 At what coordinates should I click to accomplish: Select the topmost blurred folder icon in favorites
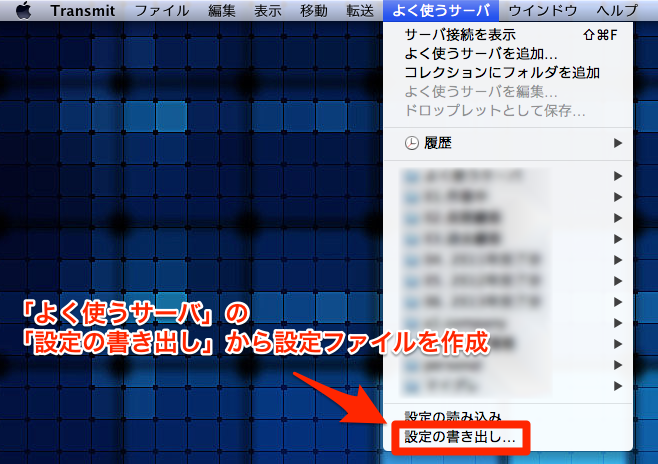[x=412, y=177]
